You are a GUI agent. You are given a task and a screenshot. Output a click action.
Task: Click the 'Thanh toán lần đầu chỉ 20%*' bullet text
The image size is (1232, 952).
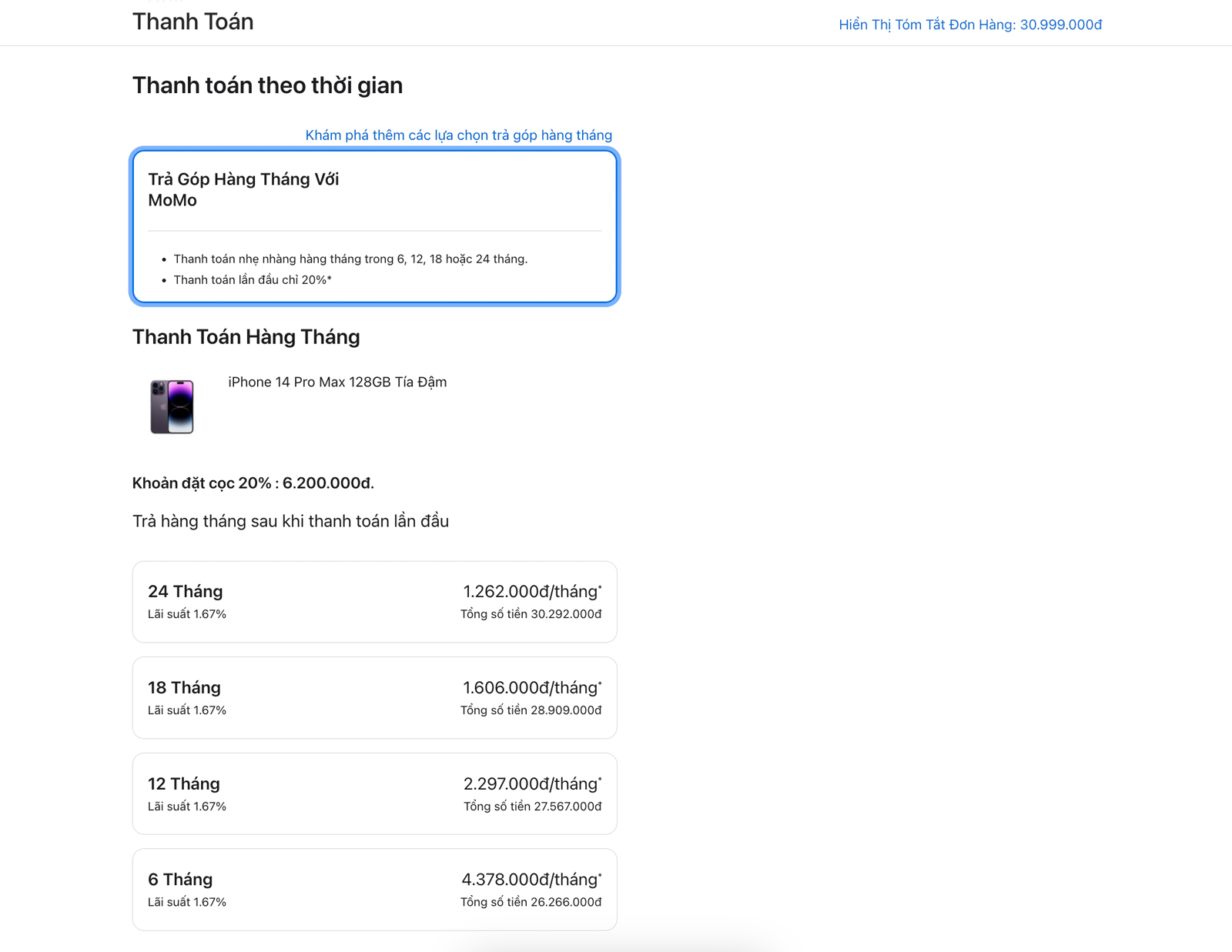[x=253, y=280]
